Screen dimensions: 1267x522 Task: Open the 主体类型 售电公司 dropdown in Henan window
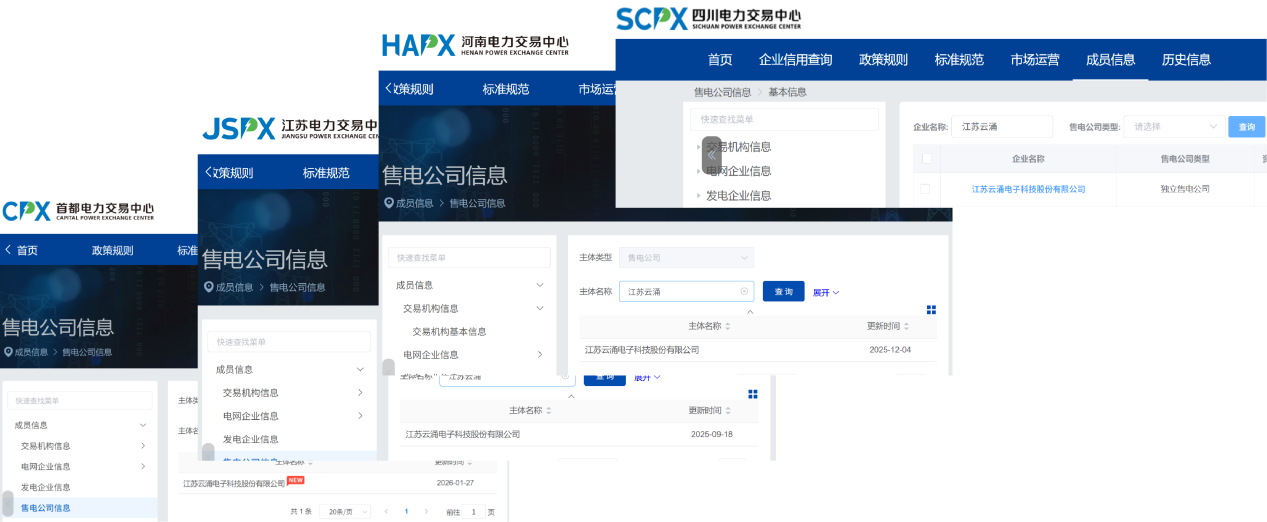tap(686, 258)
